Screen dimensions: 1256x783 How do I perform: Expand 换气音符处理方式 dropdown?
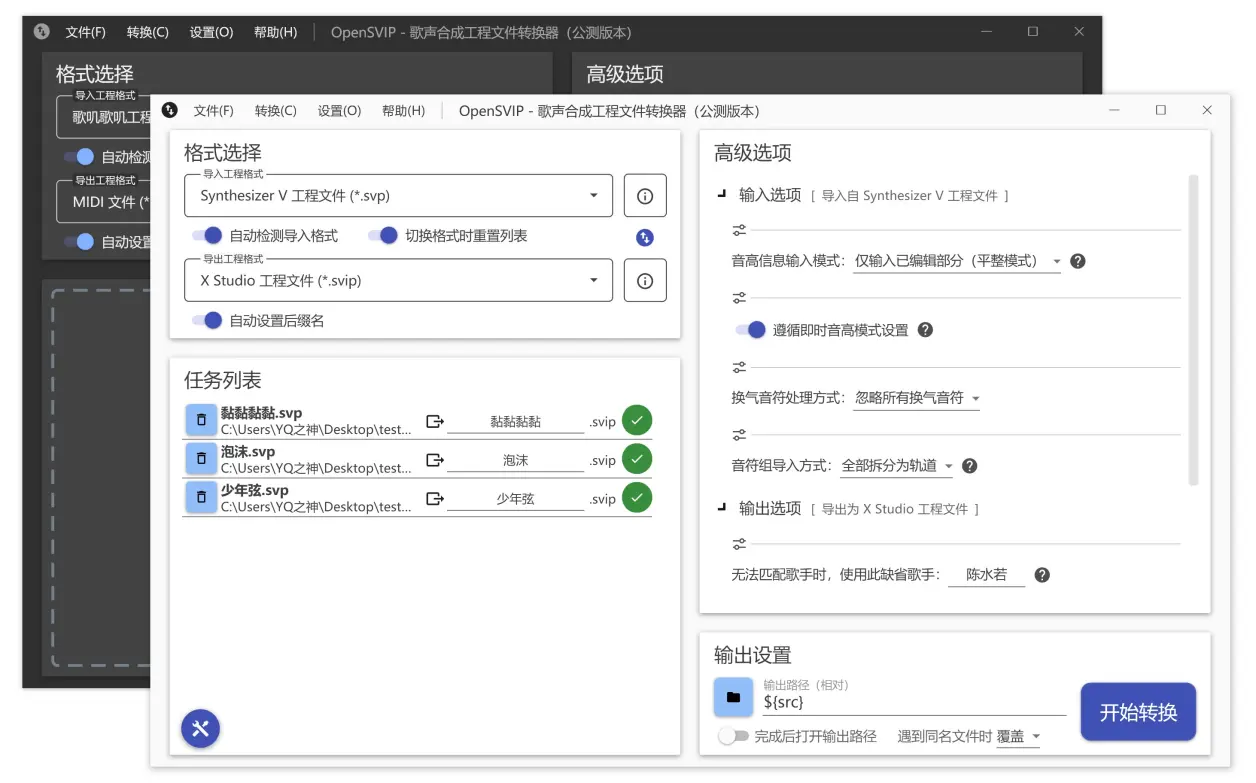[x=917, y=398]
